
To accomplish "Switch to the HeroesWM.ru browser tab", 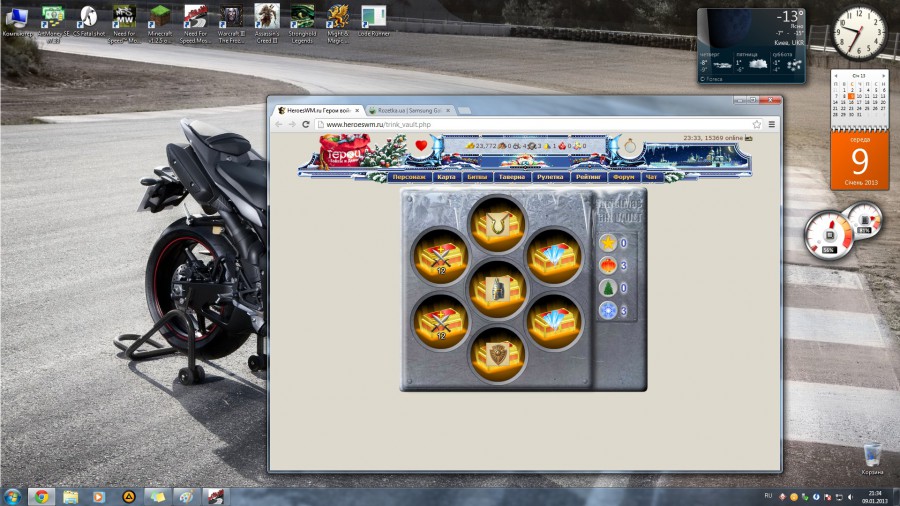I will click(318, 110).
